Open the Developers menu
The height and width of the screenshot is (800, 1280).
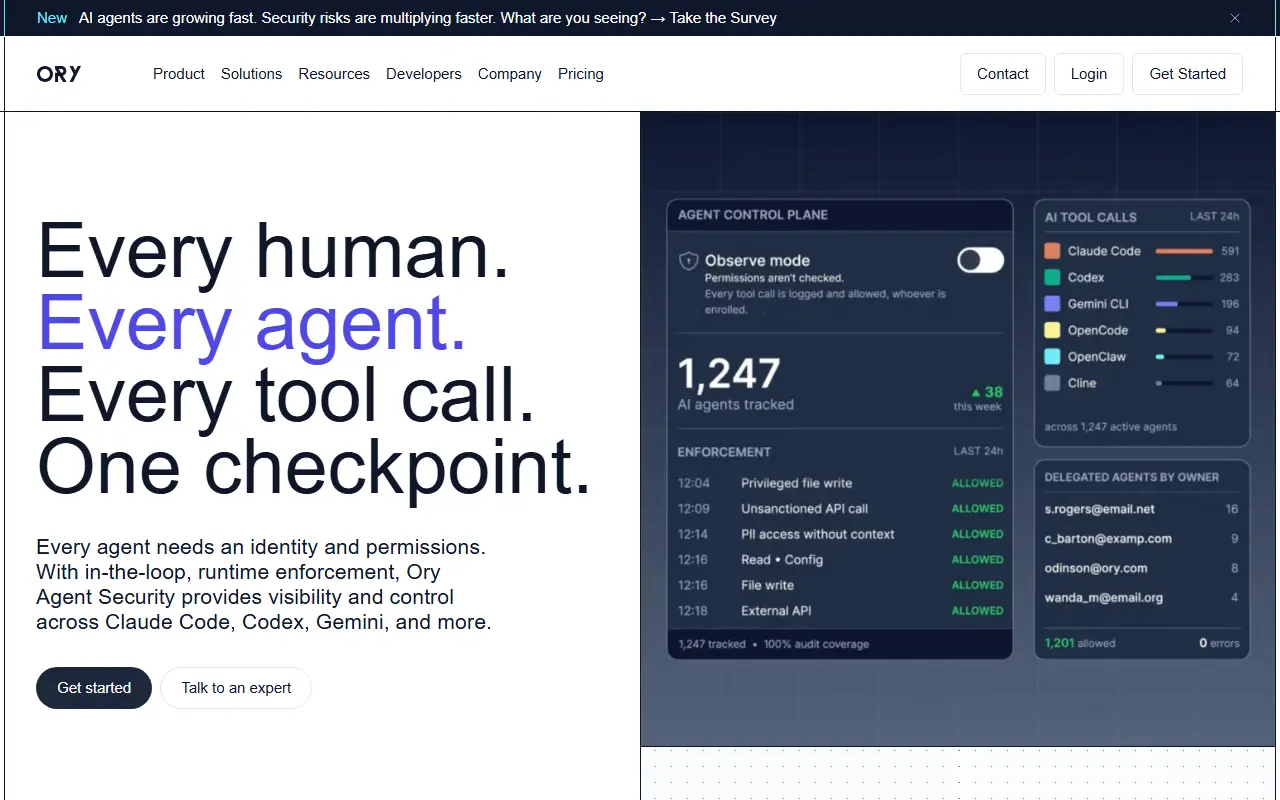424,74
